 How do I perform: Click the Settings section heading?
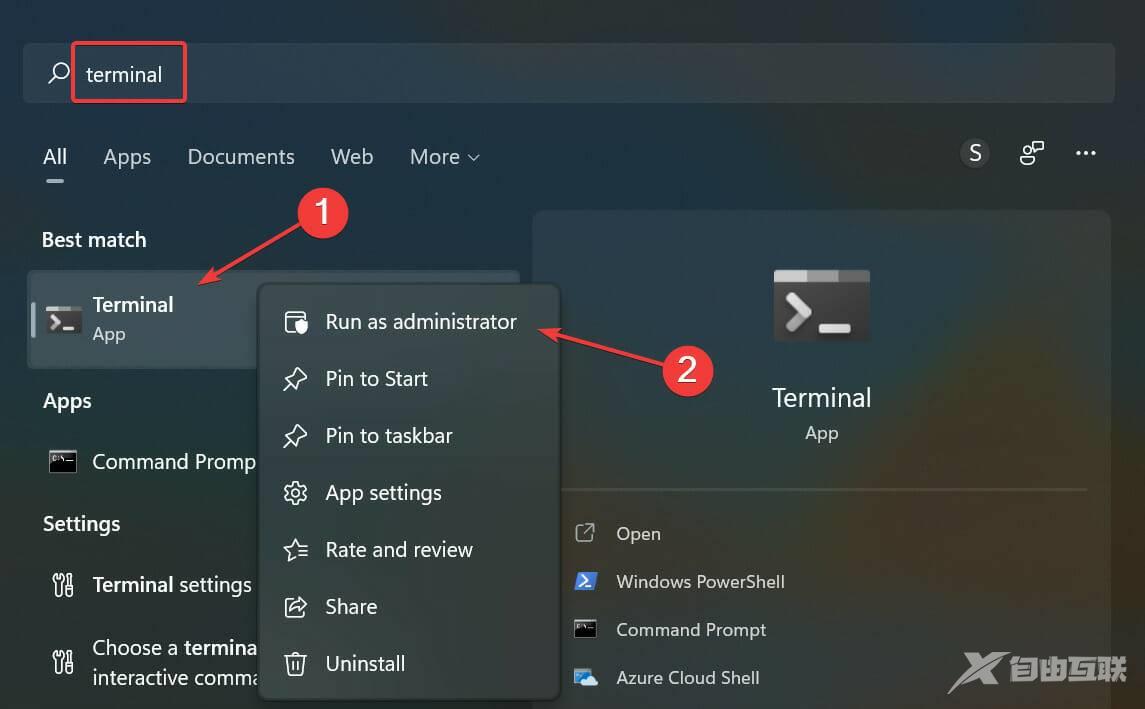[x=82, y=524]
